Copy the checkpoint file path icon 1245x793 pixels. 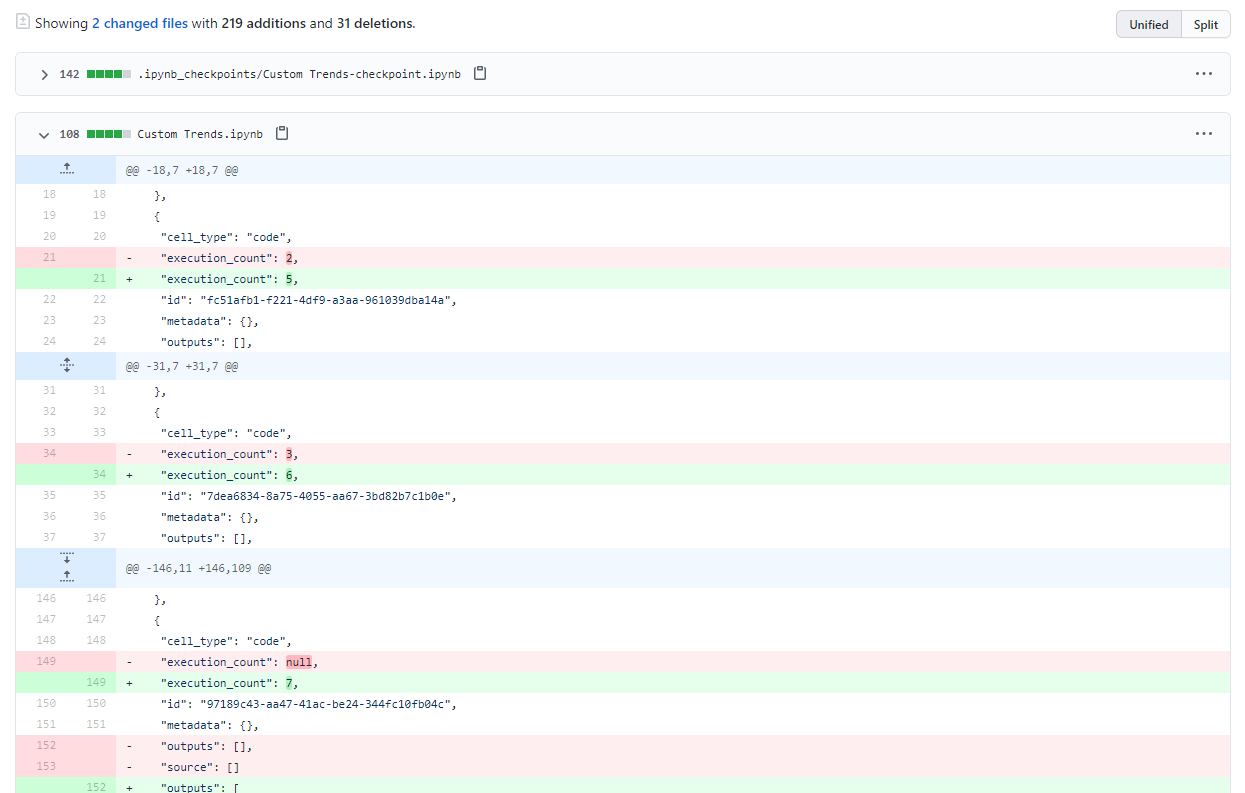[x=480, y=74]
